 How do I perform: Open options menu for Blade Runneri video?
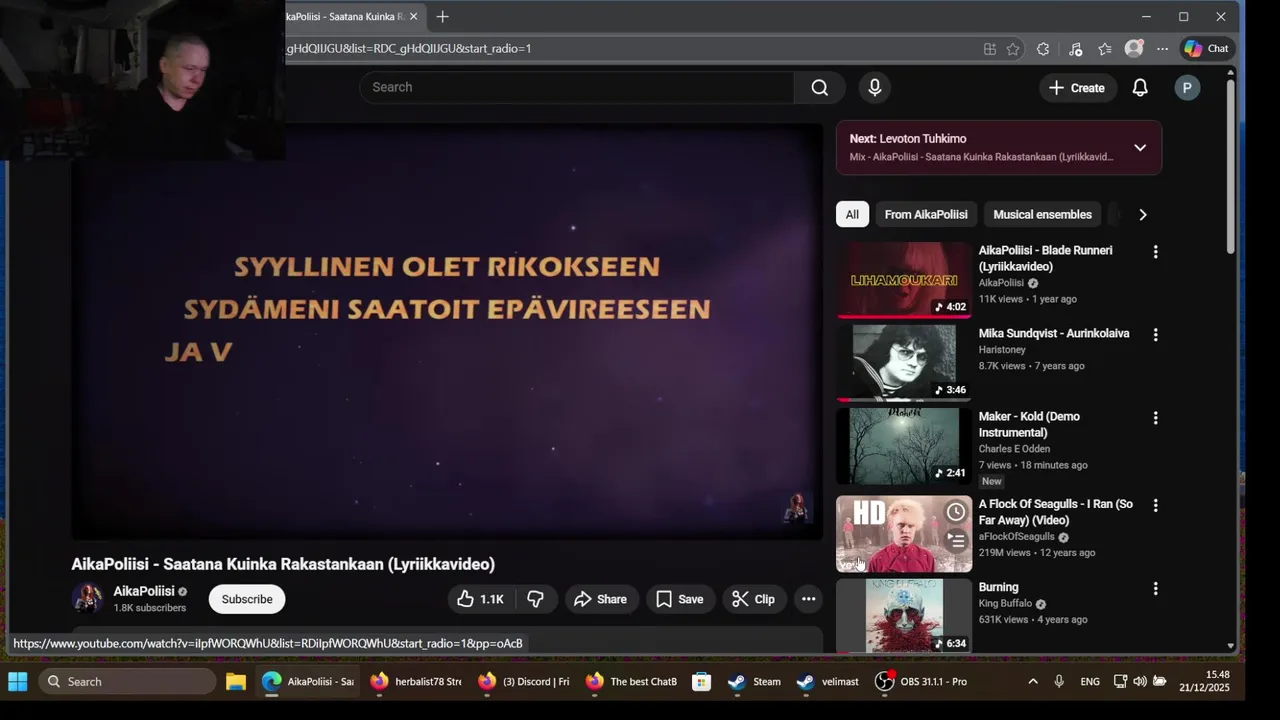click(x=1155, y=252)
